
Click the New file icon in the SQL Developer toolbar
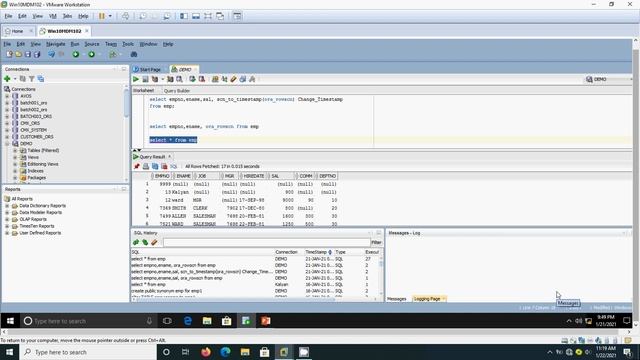[9, 54]
